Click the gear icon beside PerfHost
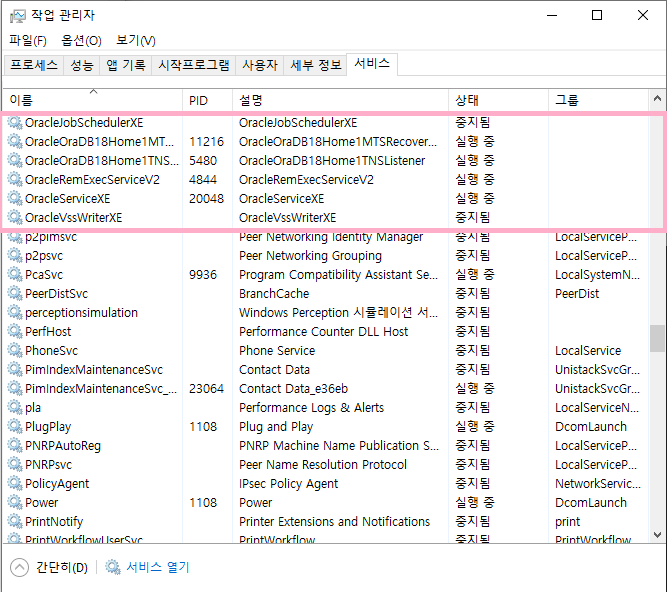Image resolution: width=667 pixels, height=592 pixels. pyautogui.click(x=15, y=332)
